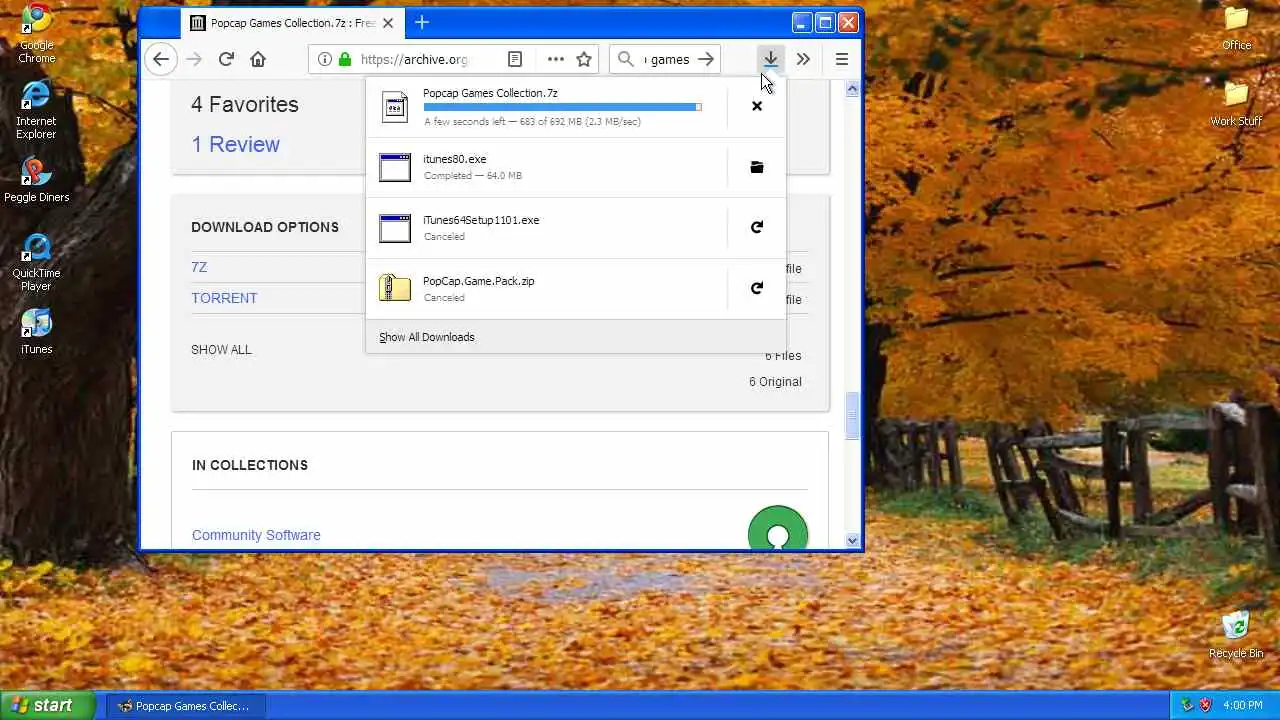Expand SHOW ALL download options

[221, 349]
